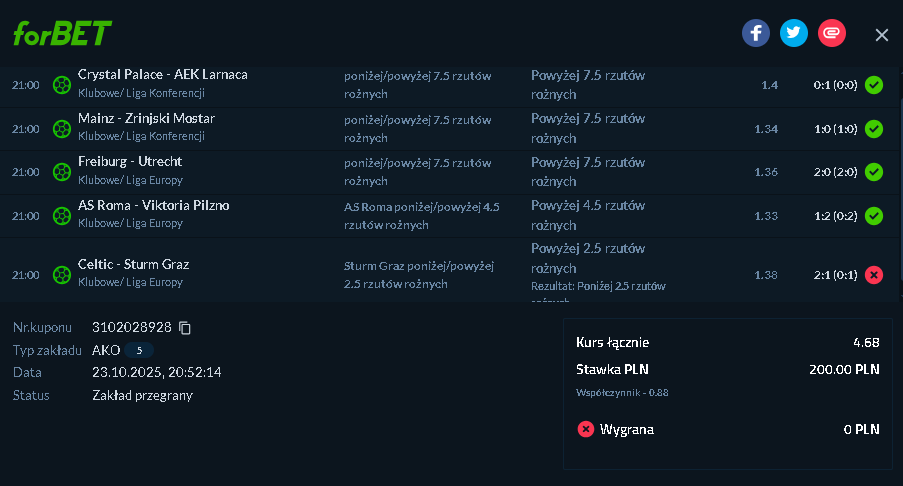
Task: Click odds value 1.34
Action: [x=766, y=129]
